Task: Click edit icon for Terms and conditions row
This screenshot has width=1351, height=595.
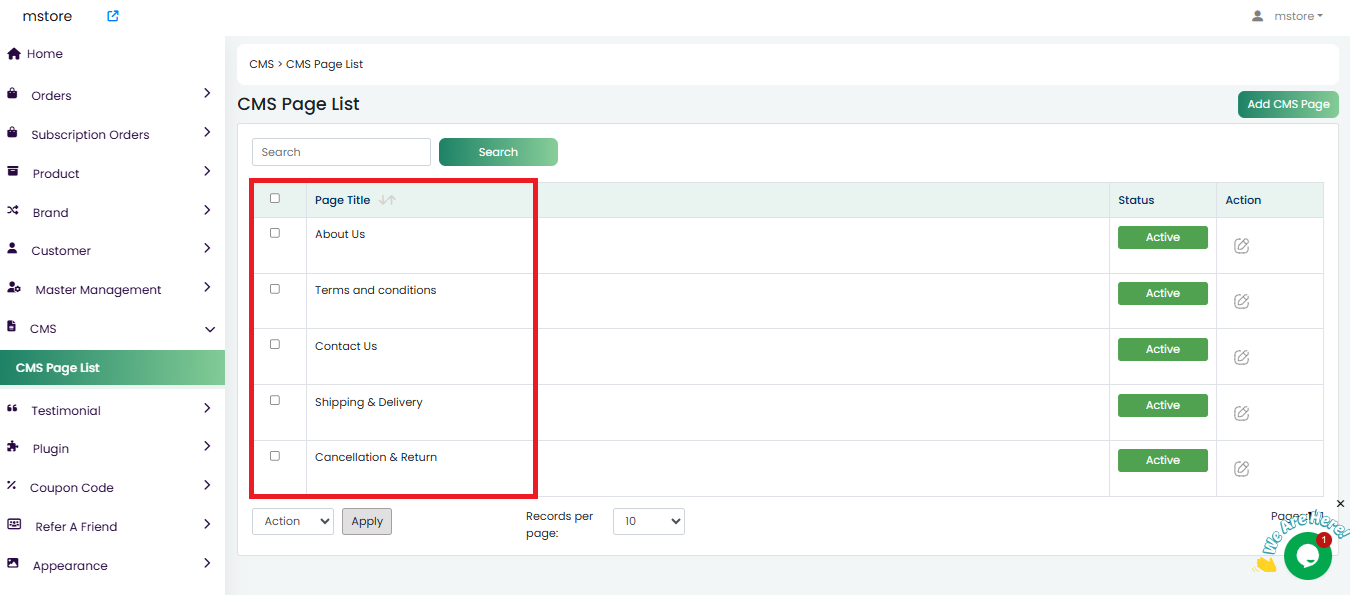Action: [1241, 301]
